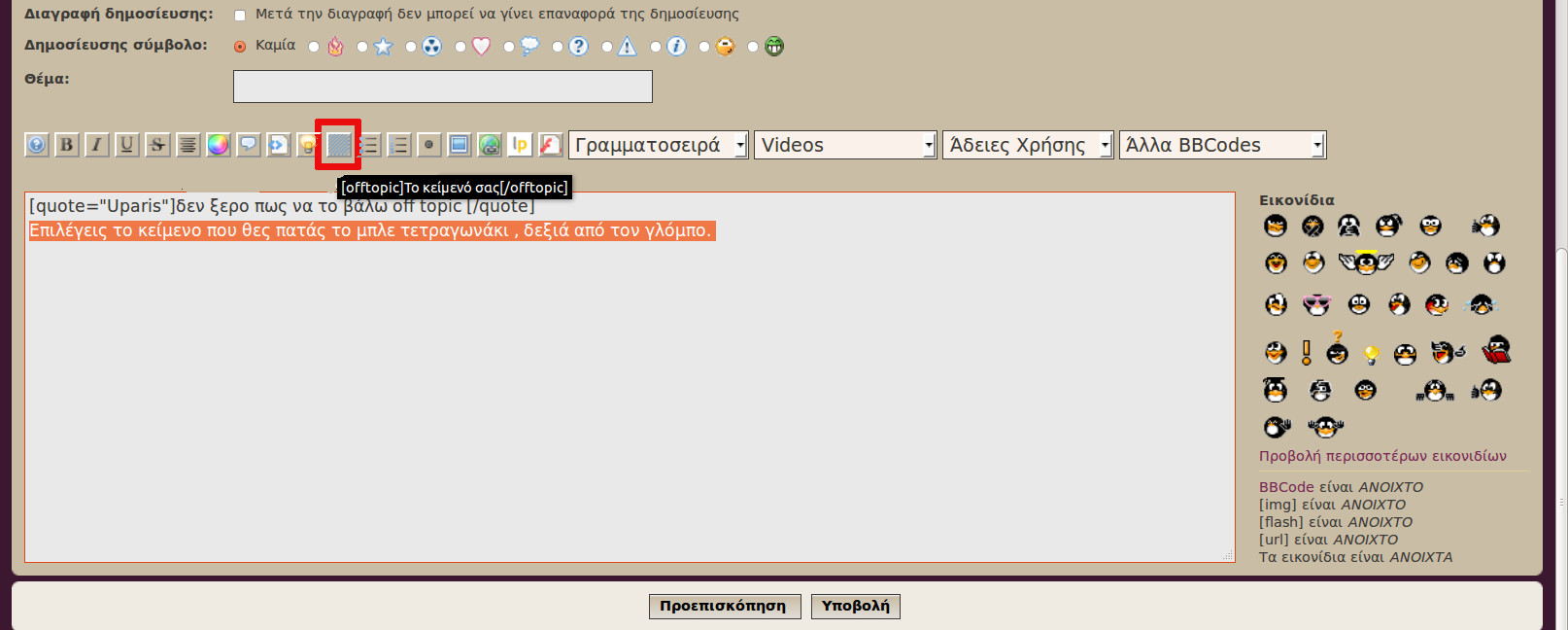Insert Flash content with flash icon
This screenshot has width=1568, height=630.
550,145
